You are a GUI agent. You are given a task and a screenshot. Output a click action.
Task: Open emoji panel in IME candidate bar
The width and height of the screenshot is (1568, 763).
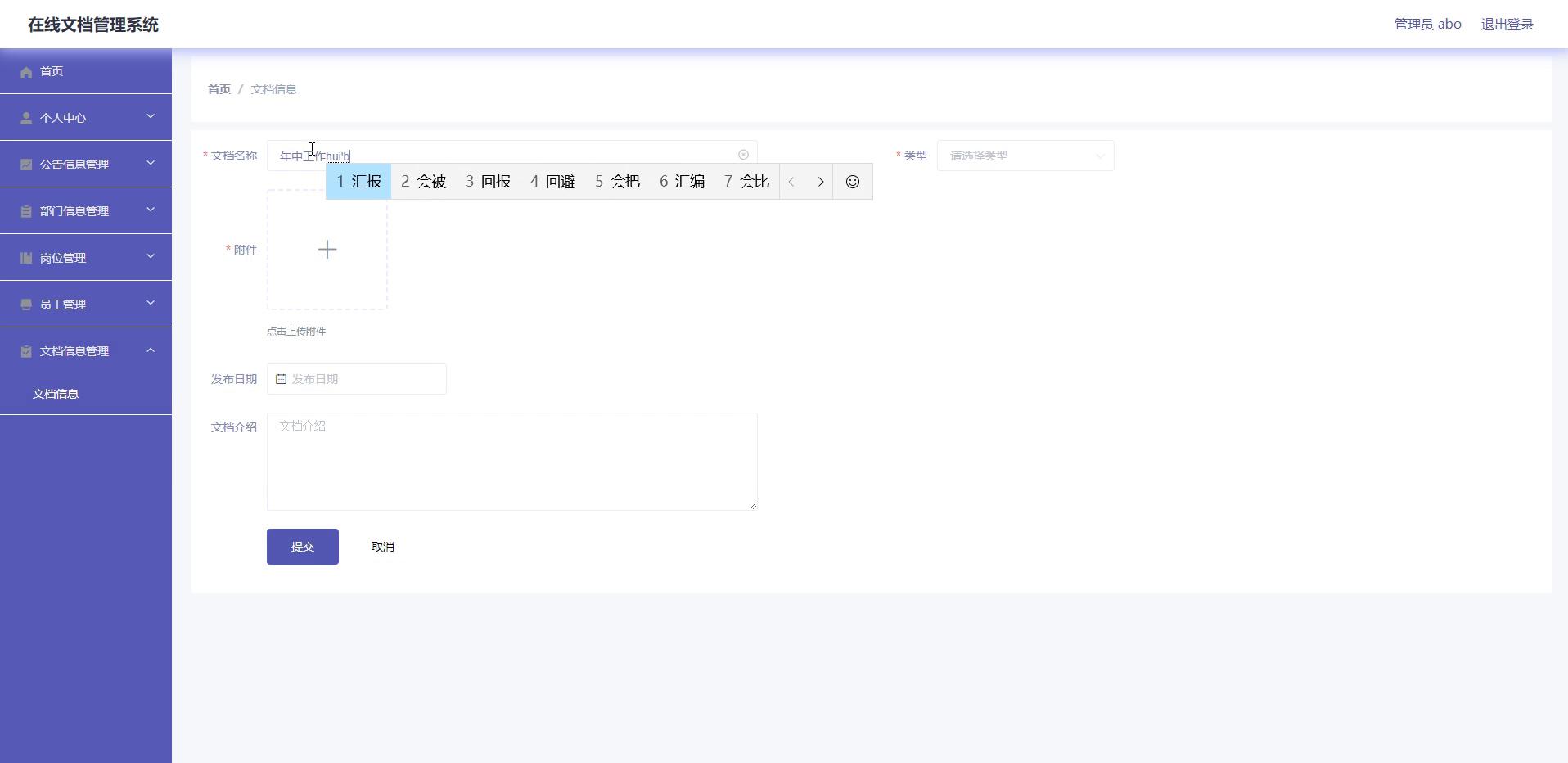(x=852, y=182)
